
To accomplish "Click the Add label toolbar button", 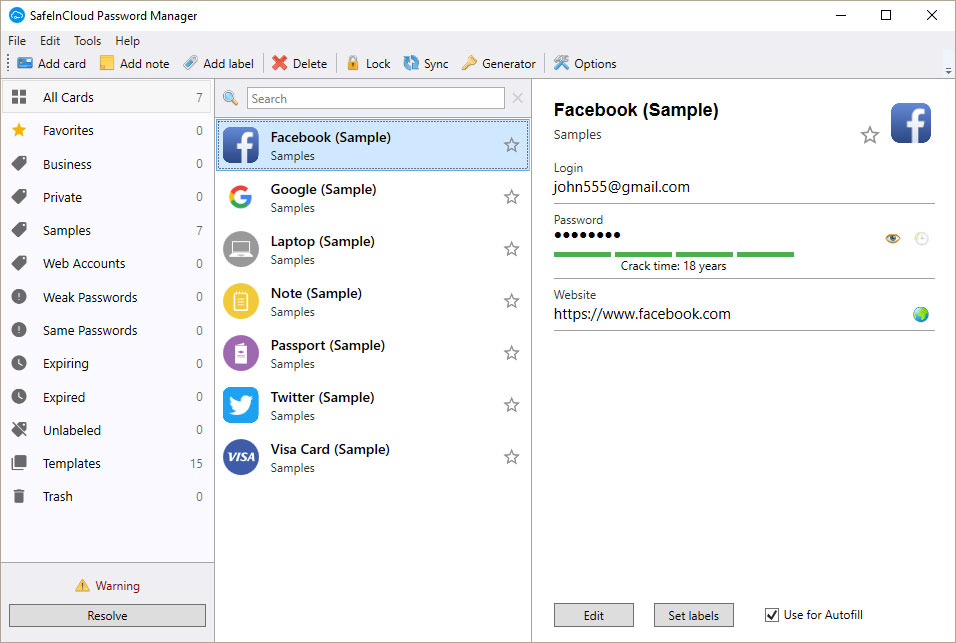I will point(219,63).
